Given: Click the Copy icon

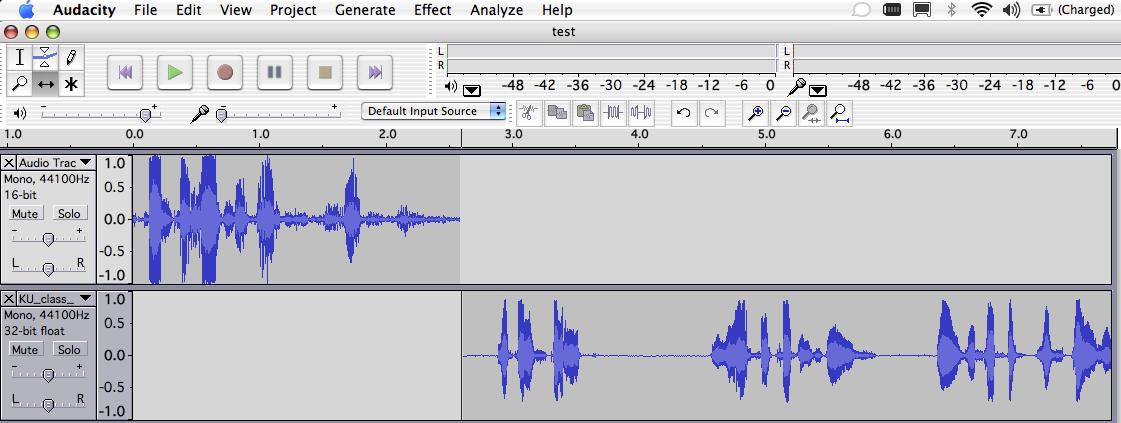Looking at the screenshot, I should pyautogui.click(x=558, y=112).
